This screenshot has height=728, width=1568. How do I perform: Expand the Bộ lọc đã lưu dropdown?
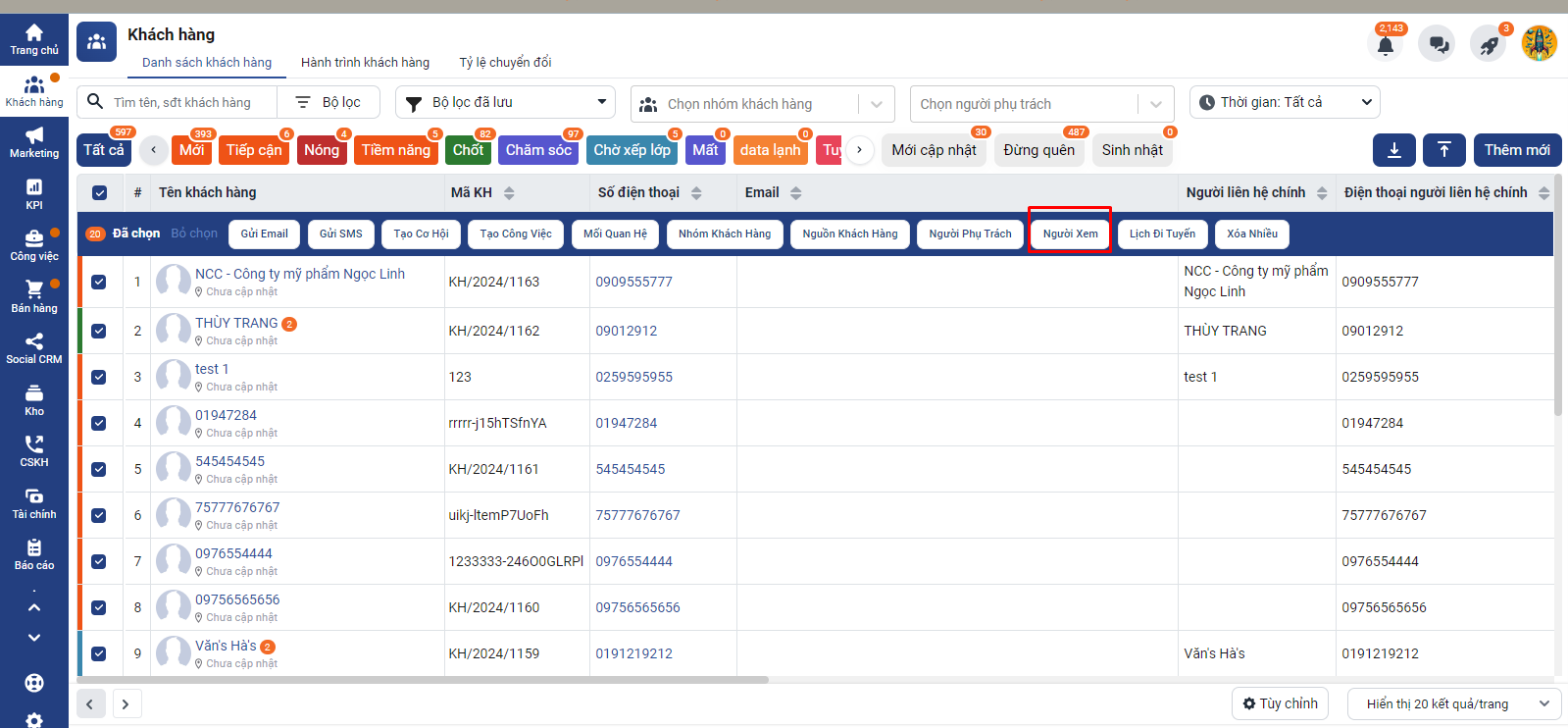point(505,103)
